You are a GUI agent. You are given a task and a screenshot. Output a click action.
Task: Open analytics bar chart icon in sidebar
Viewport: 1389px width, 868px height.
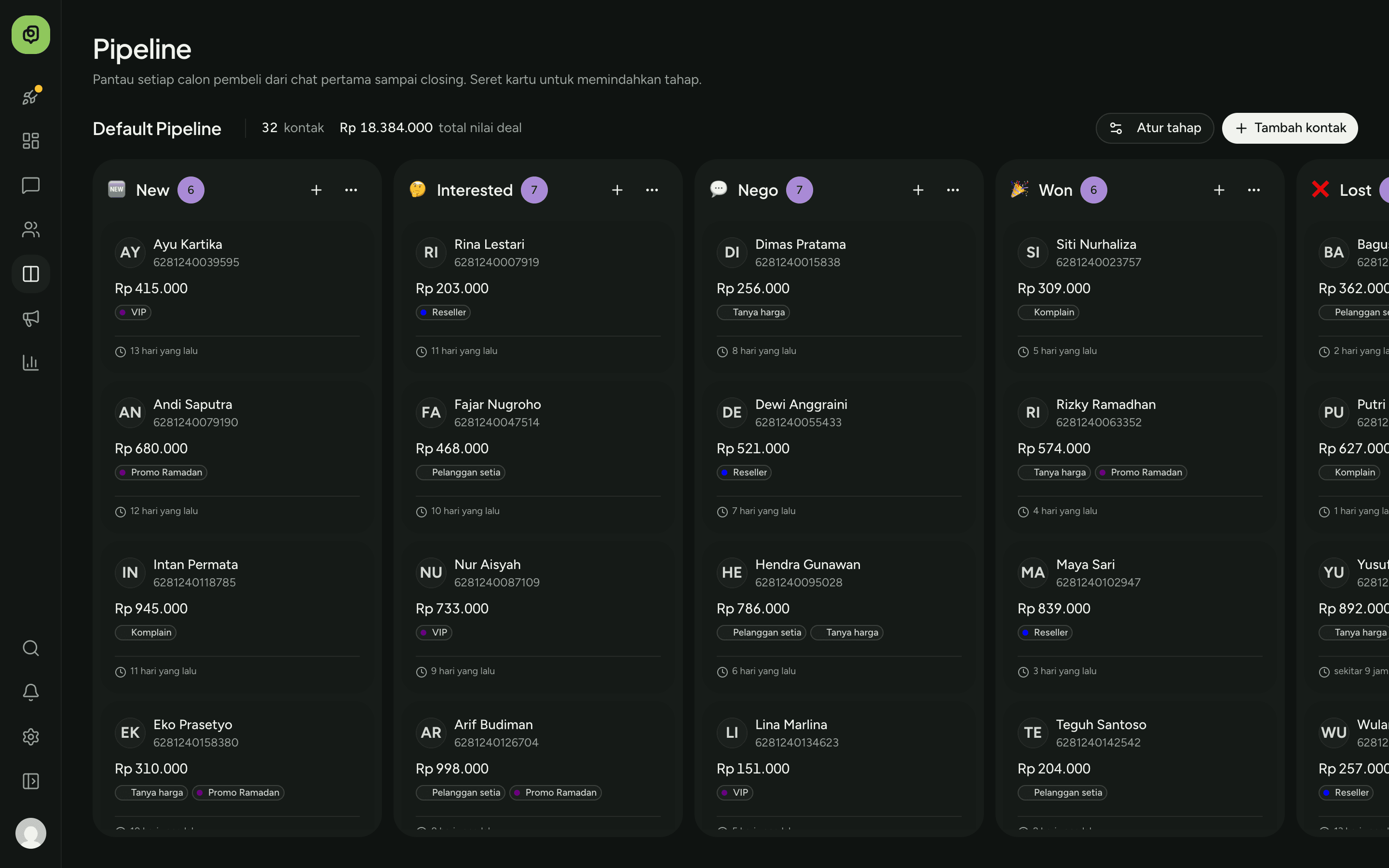30,362
